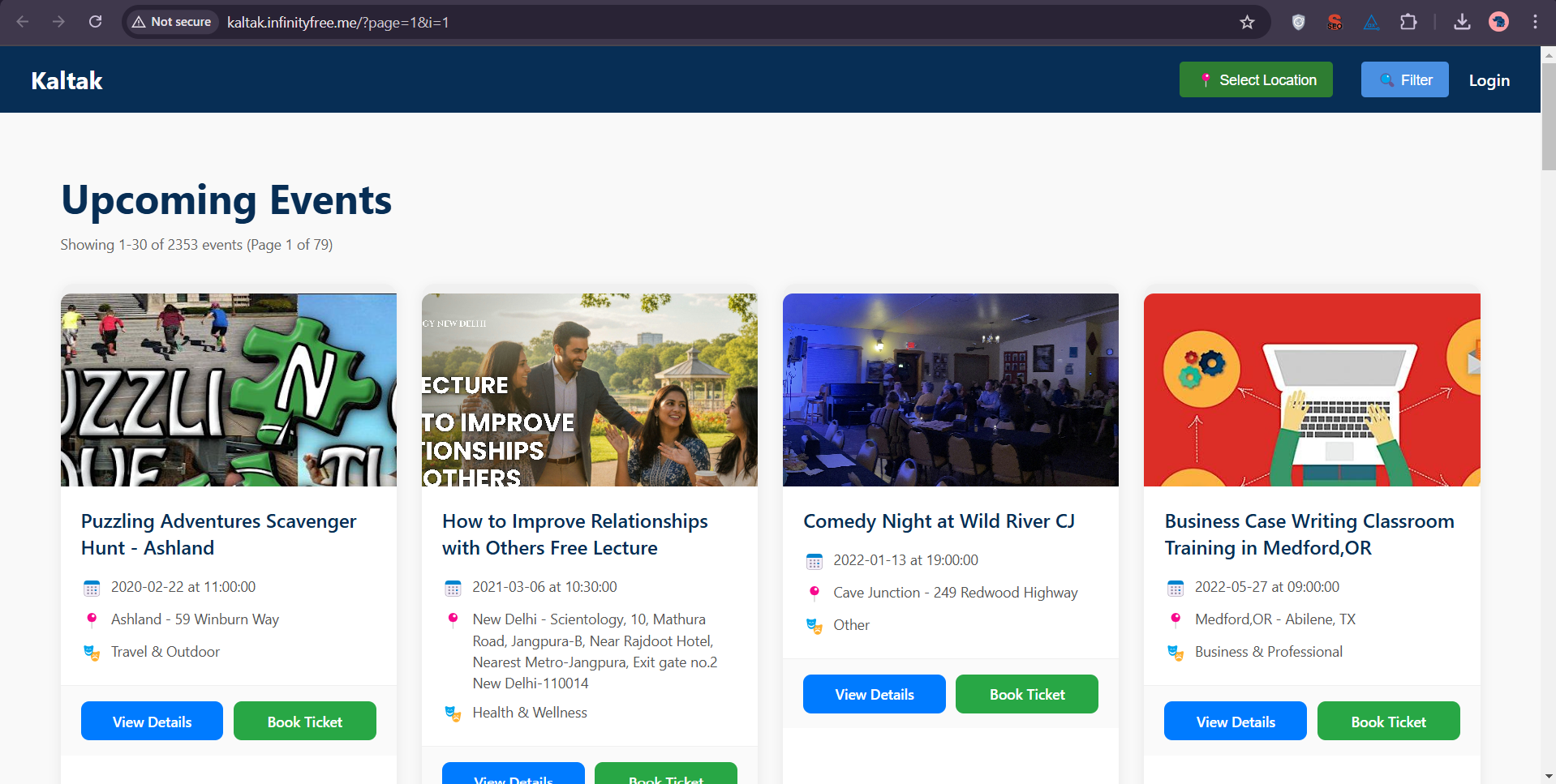Click the location pin next to Ashland address

click(92, 619)
